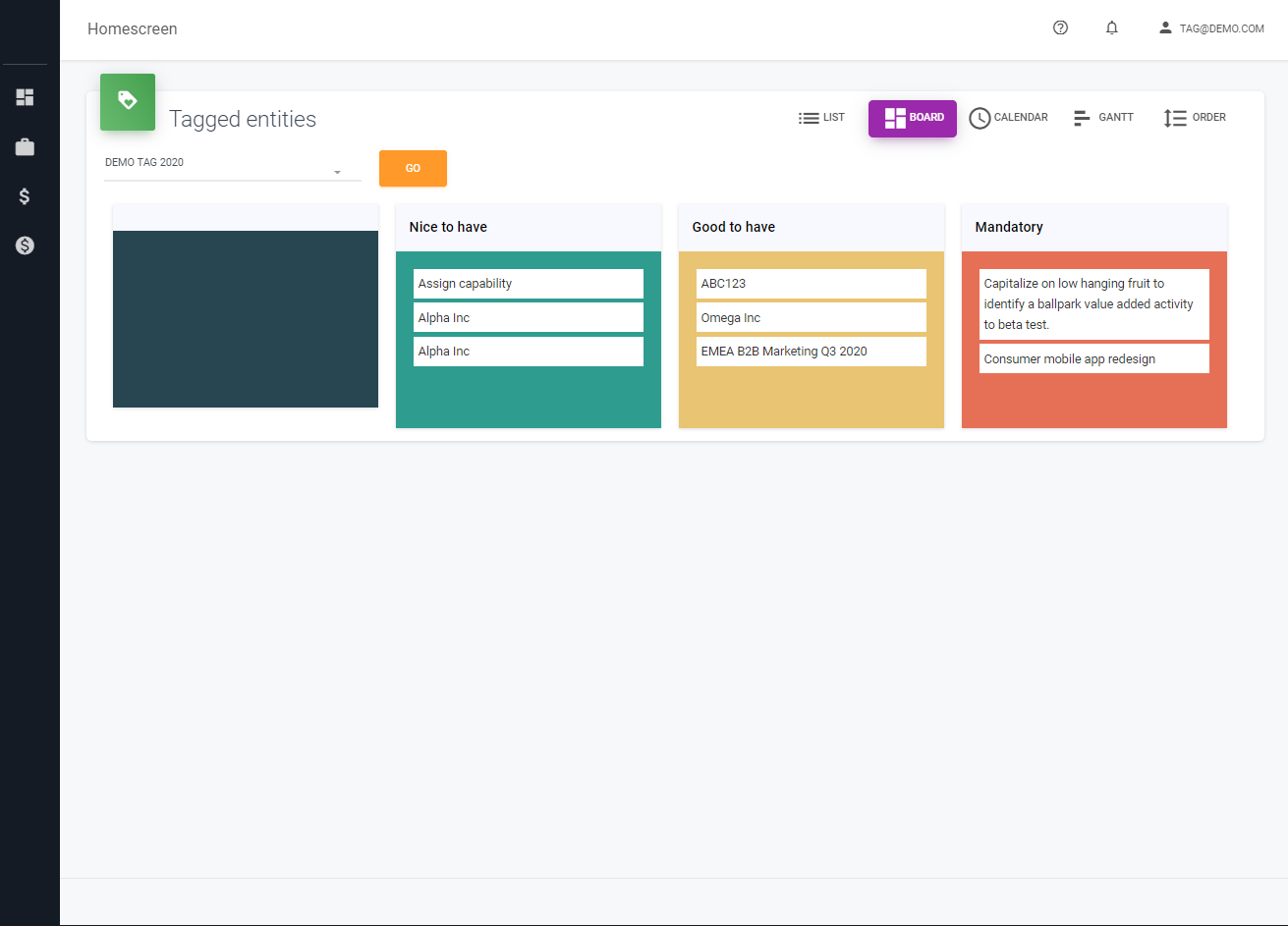
Task: Open the Omega Inc card
Action: point(812,317)
